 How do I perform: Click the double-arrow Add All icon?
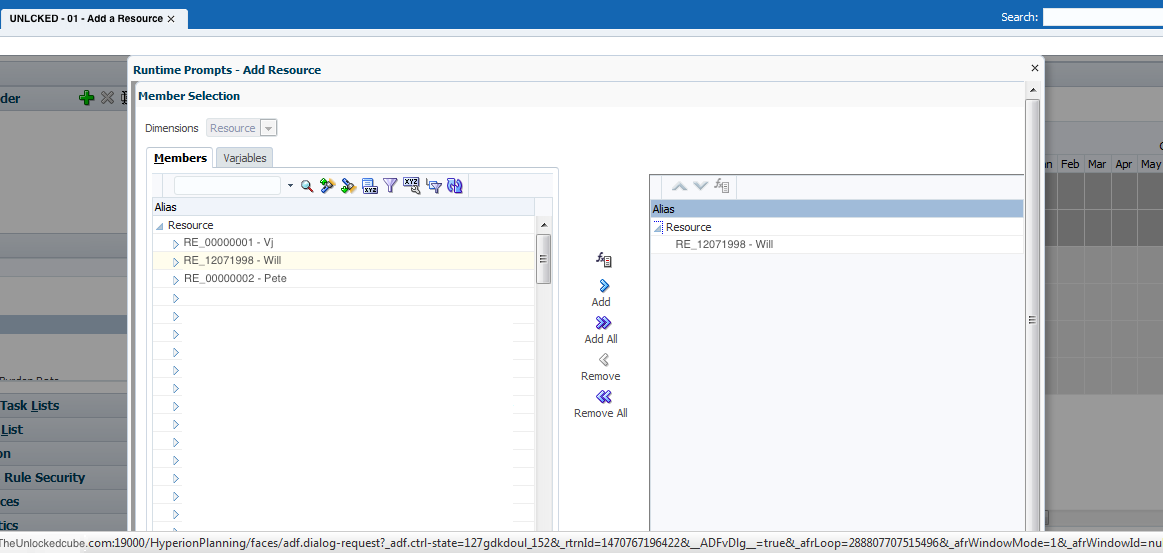pos(602,323)
